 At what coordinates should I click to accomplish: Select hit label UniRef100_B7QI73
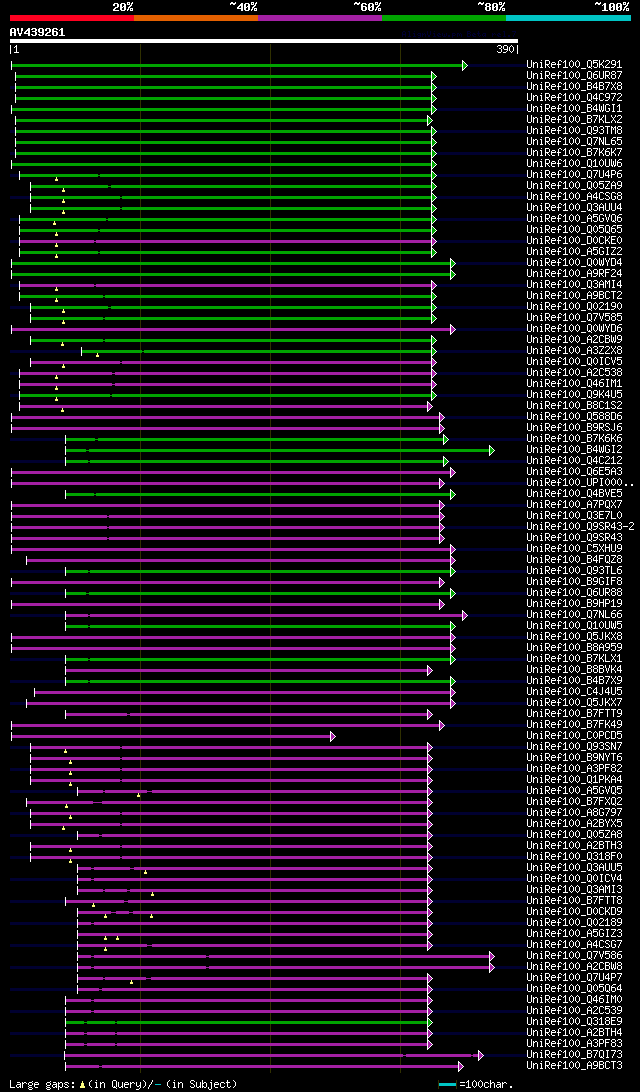pos(575,1054)
